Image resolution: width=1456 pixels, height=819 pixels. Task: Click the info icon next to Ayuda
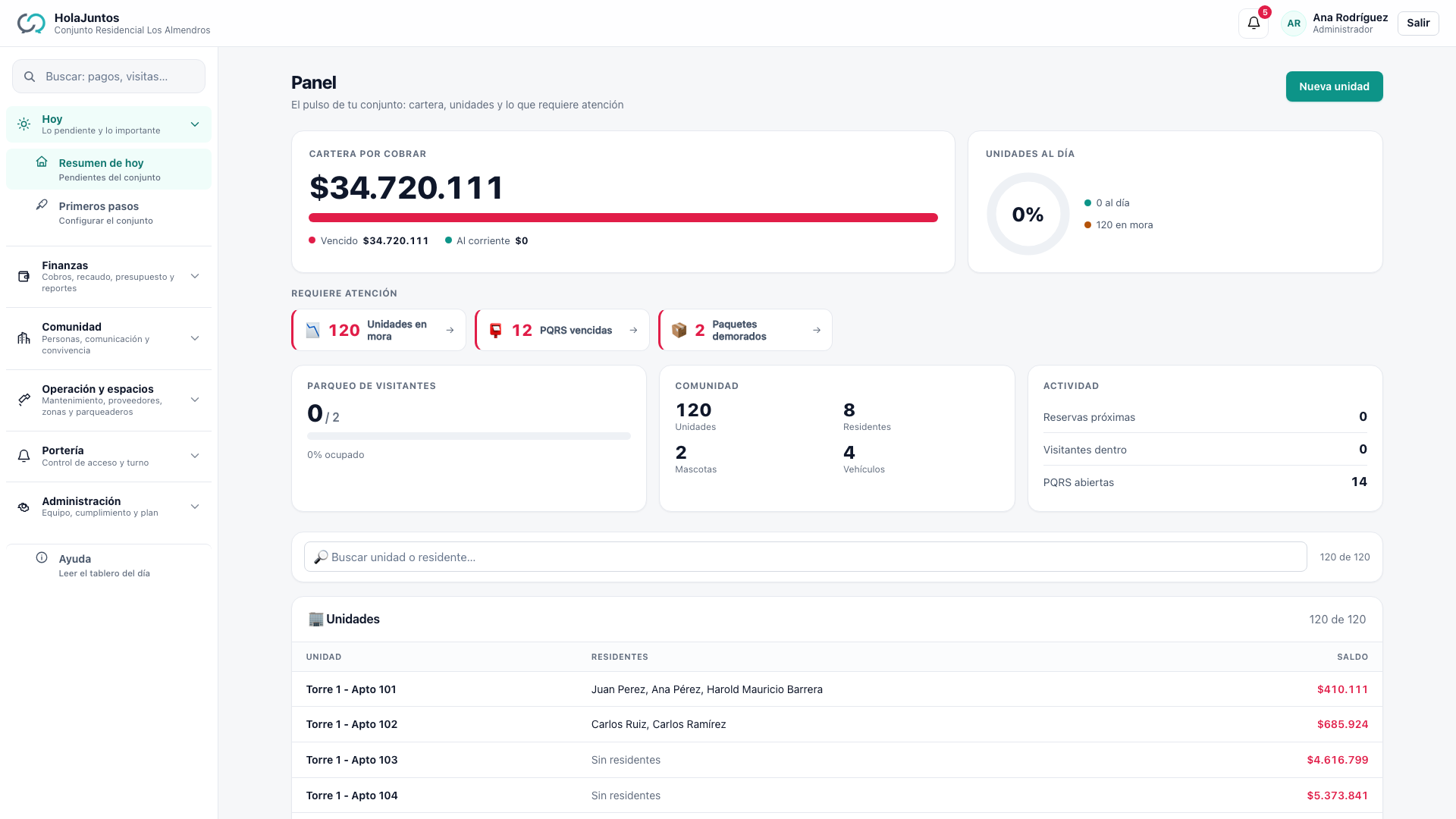pos(42,557)
